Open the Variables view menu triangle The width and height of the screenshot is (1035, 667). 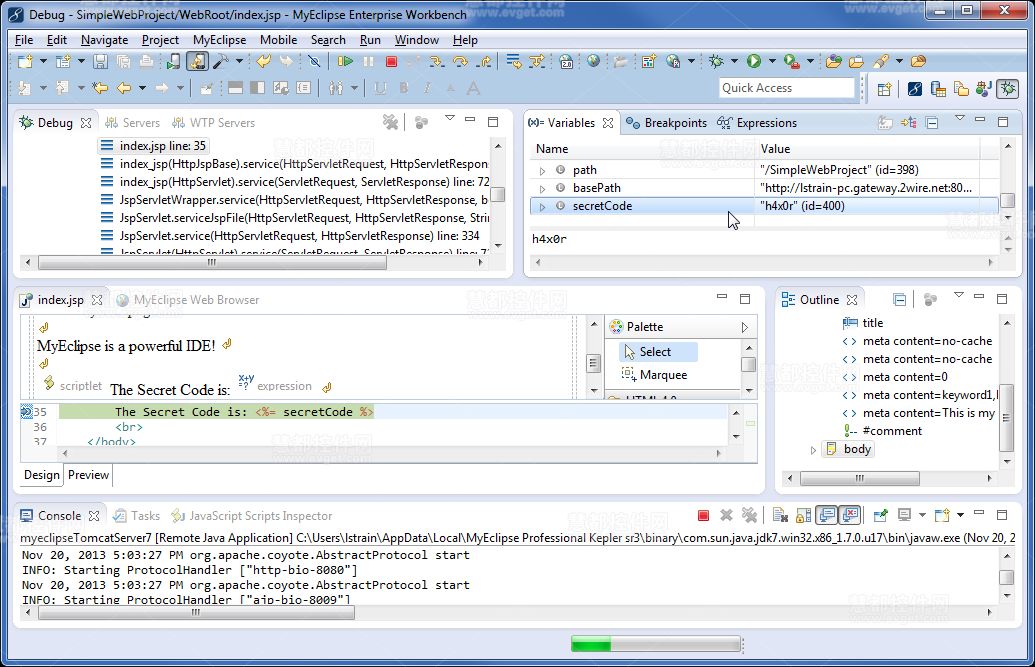tap(960, 118)
